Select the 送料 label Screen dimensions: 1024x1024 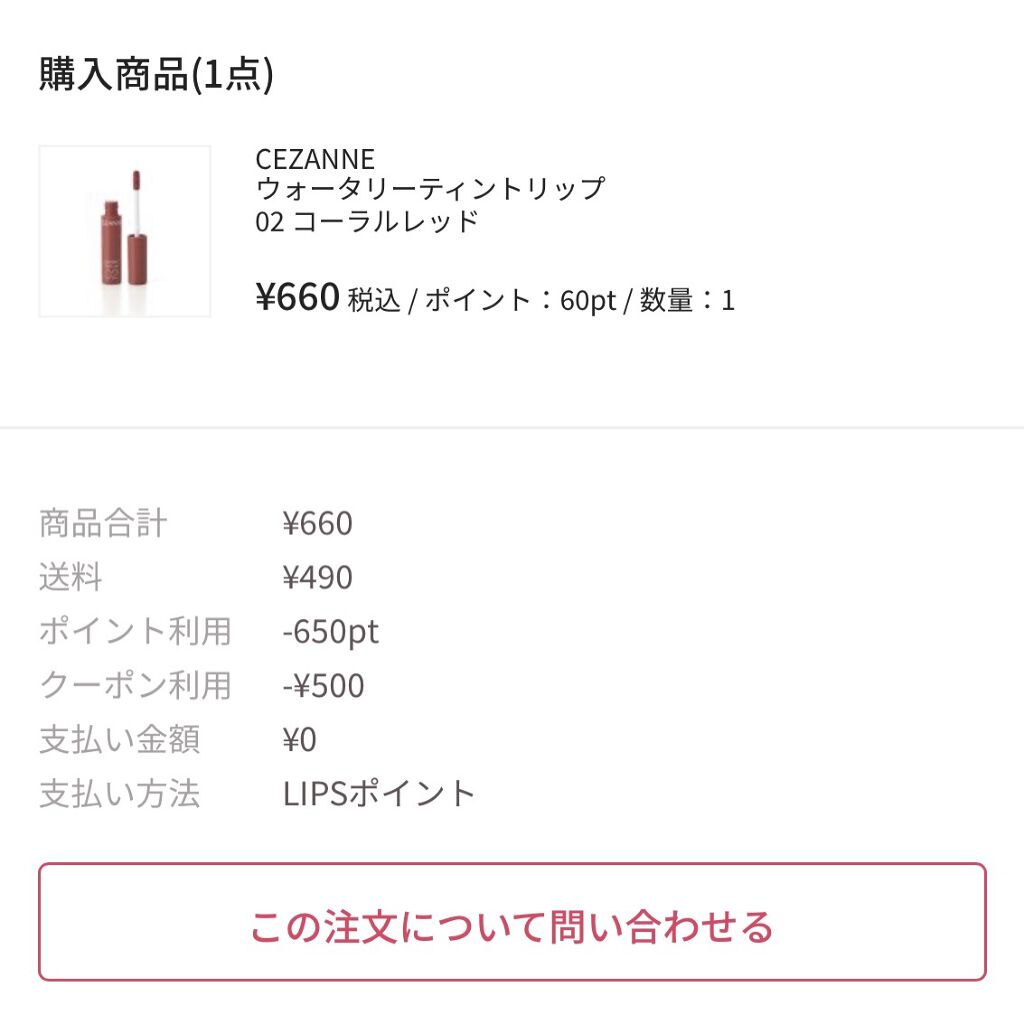point(71,577)
